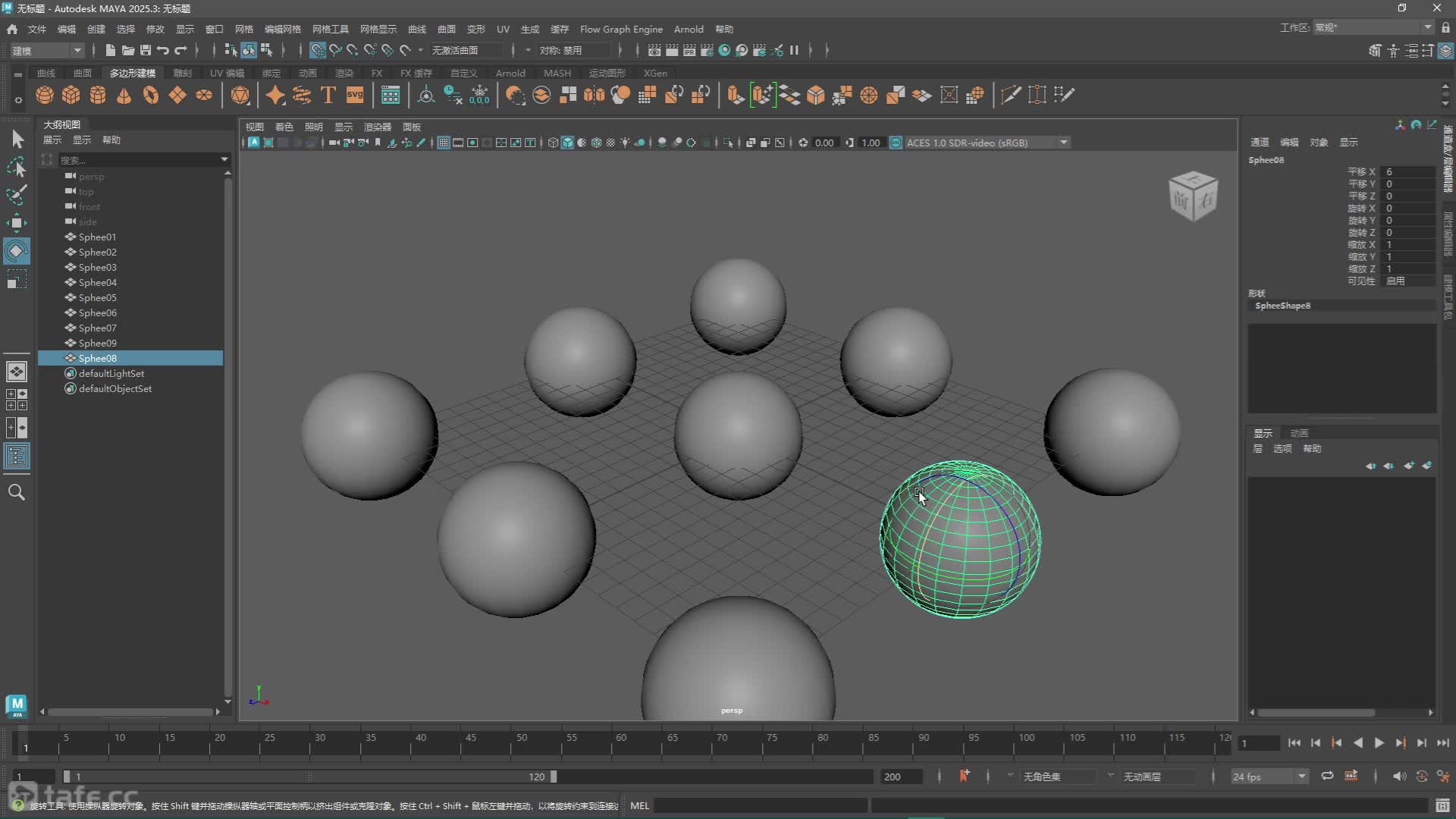
Task: Toggle viewport grid display icon
Action: pos(444,143)
